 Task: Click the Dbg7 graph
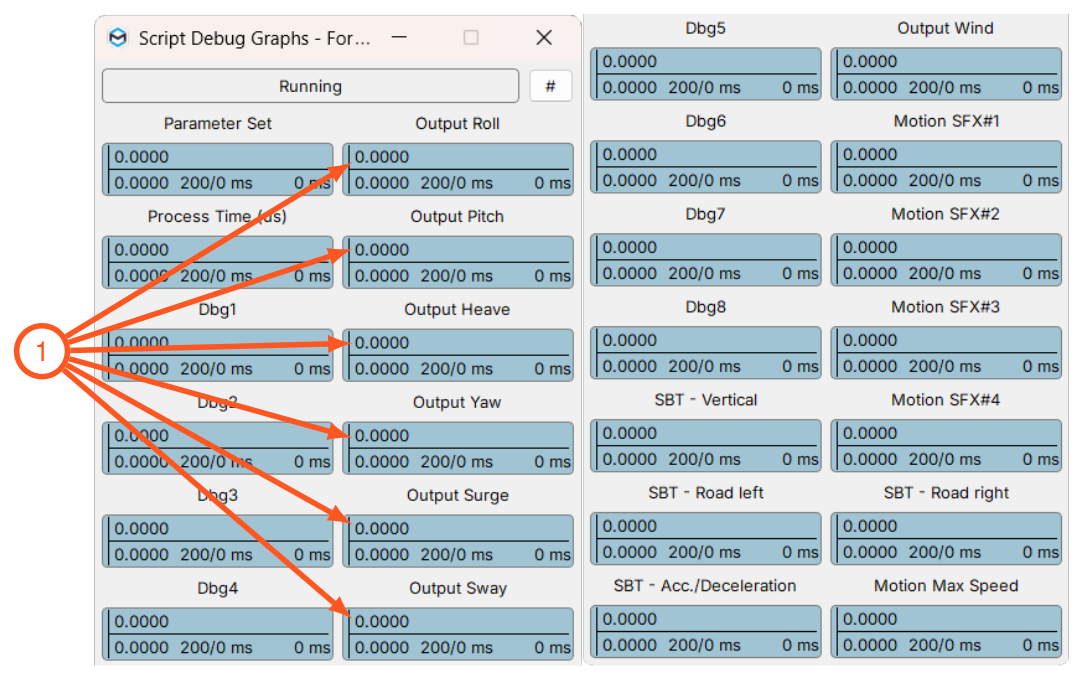point(706,260)
